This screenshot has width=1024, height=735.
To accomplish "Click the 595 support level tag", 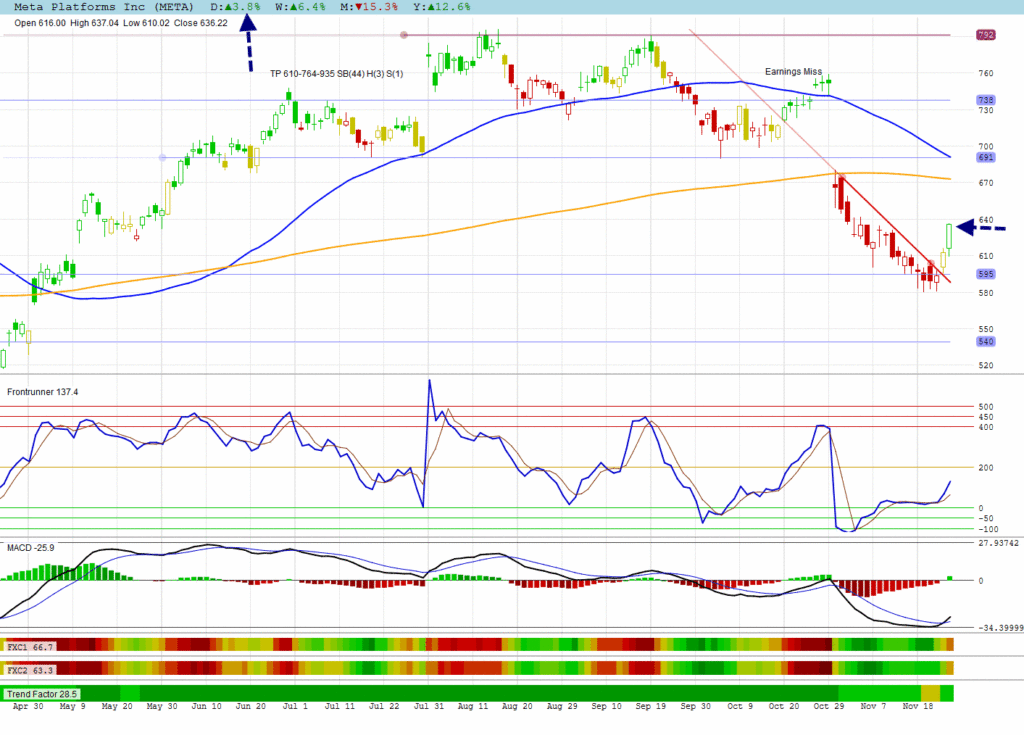I will click(986, 274).
